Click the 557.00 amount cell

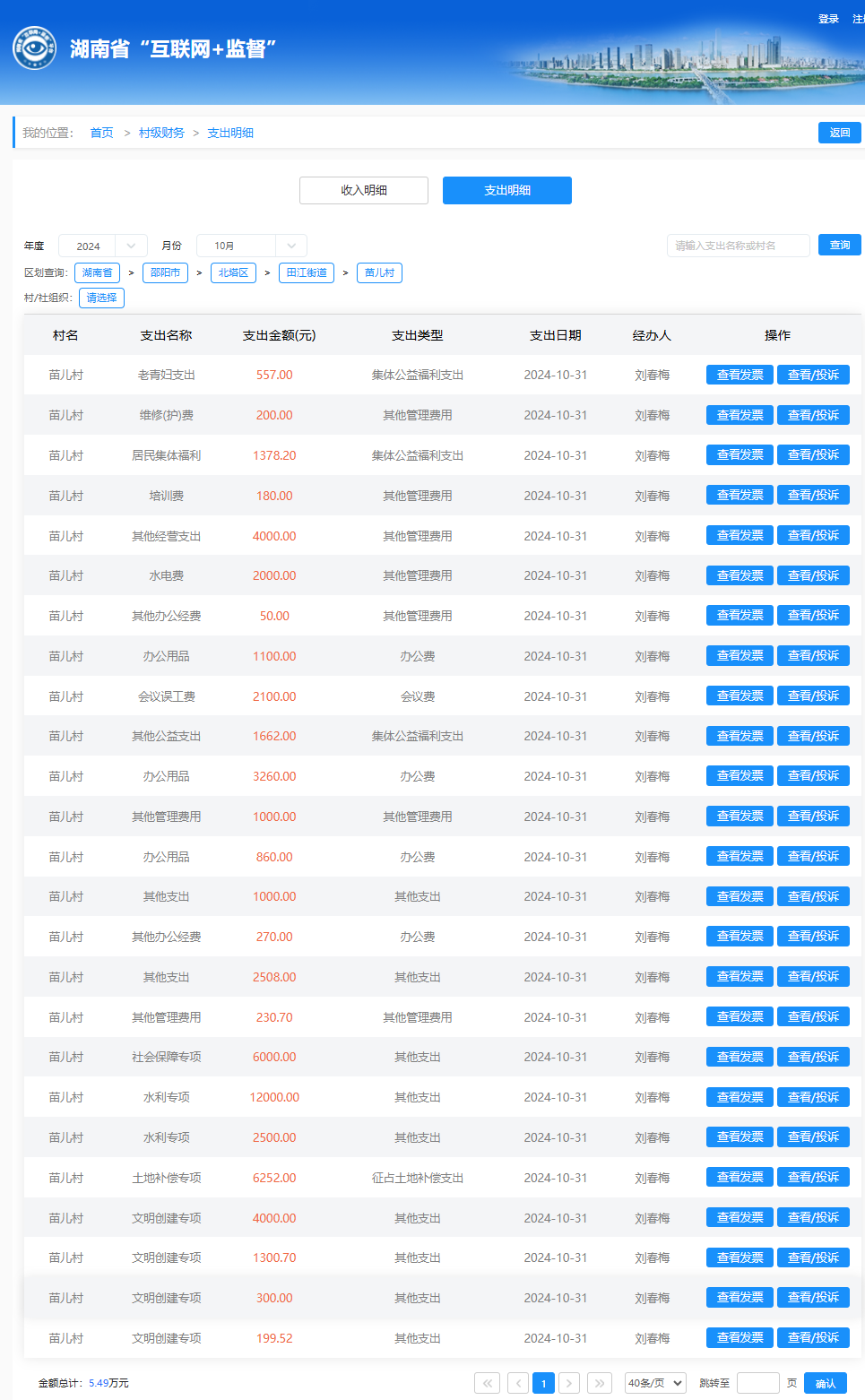point(274,375)
